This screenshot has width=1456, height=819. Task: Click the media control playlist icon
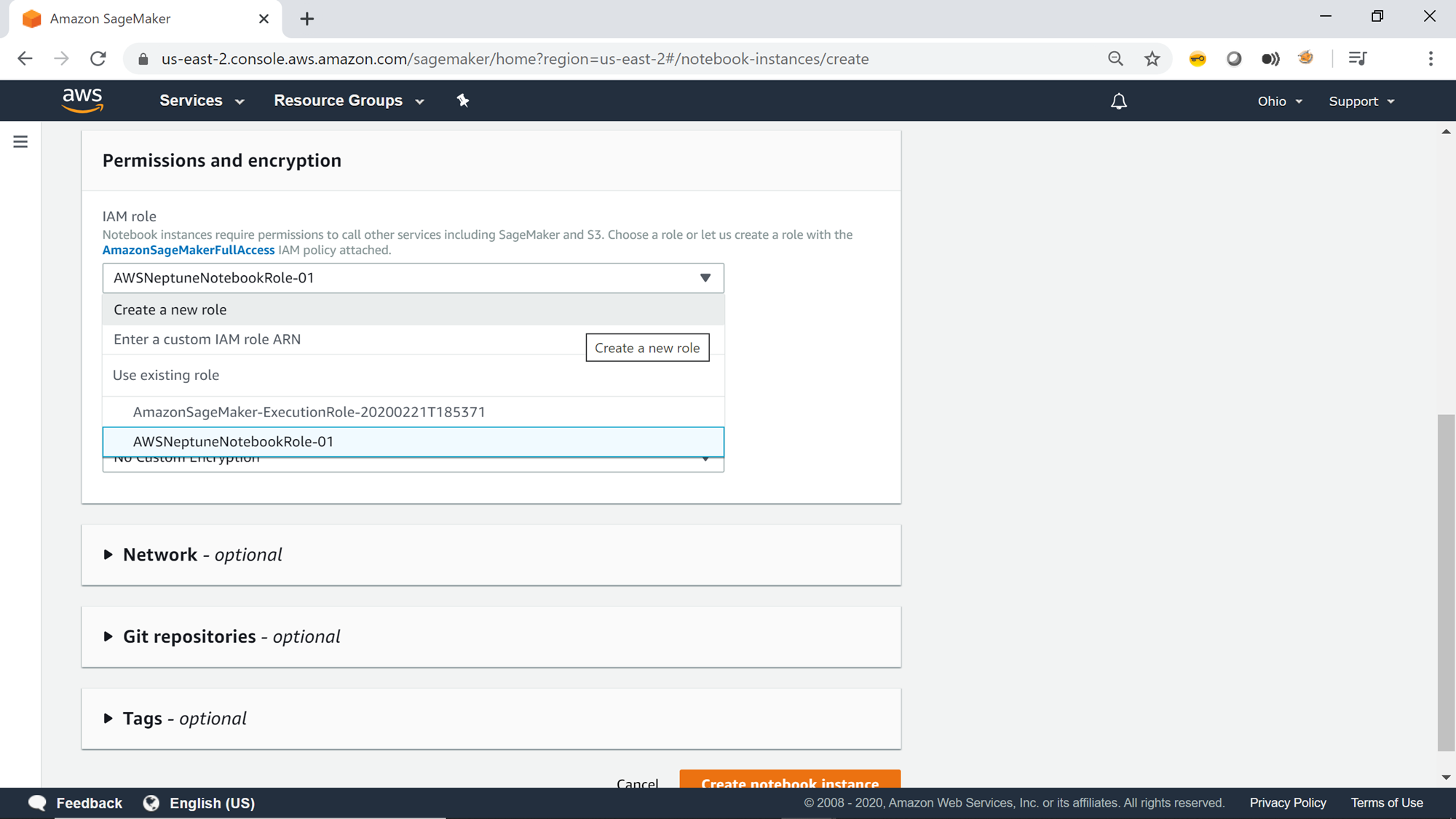(1357, 59)
